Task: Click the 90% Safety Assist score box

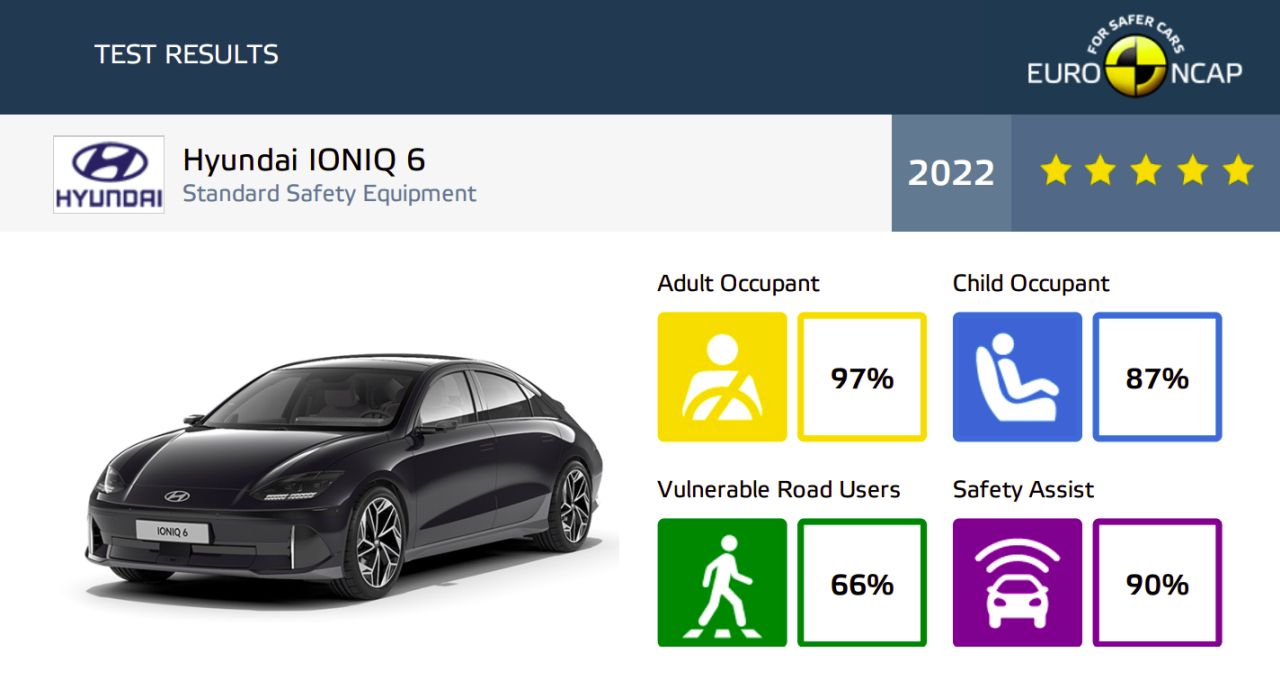Action: [x=1157, y=583]
